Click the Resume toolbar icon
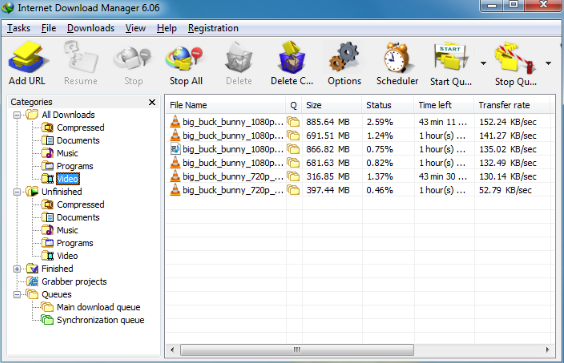The image size is (564, 363). [81, 63]
